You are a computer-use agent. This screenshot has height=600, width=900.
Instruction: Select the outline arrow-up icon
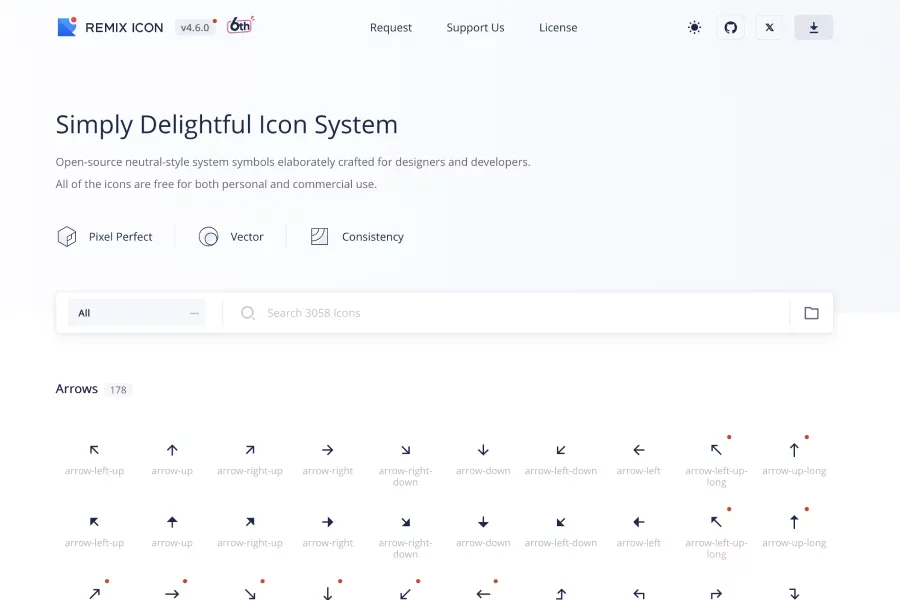[172, 451]
